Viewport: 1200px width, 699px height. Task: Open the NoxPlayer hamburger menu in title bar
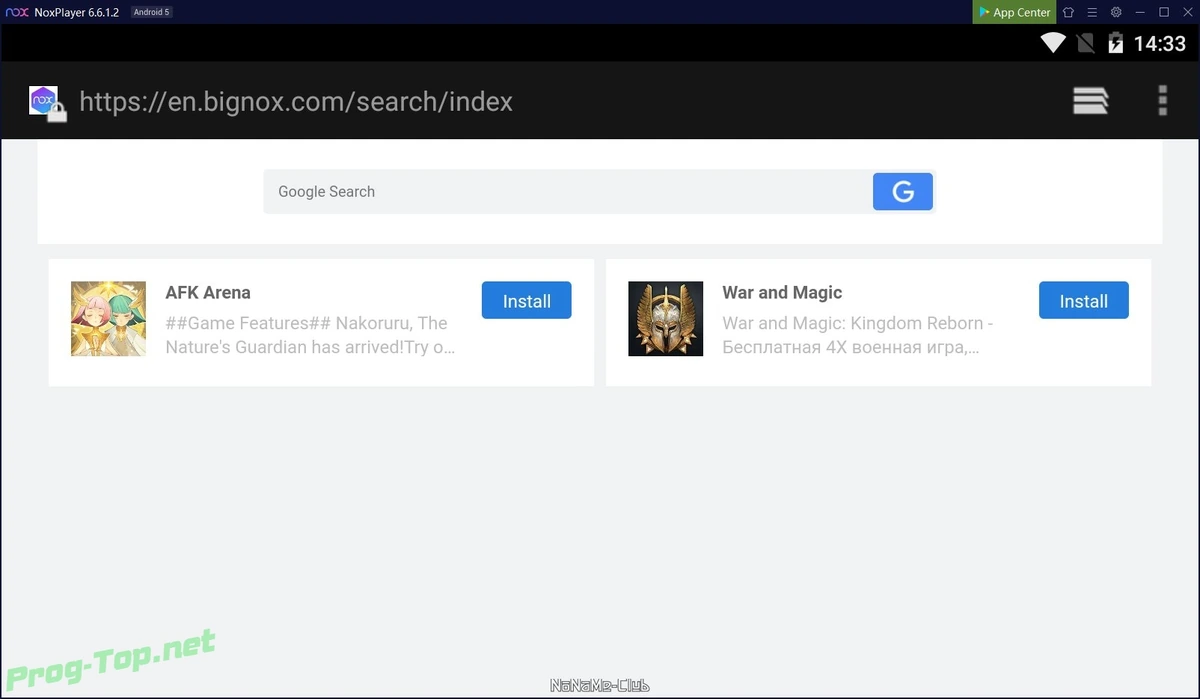pyautogui.click(x=1092, y=12)
